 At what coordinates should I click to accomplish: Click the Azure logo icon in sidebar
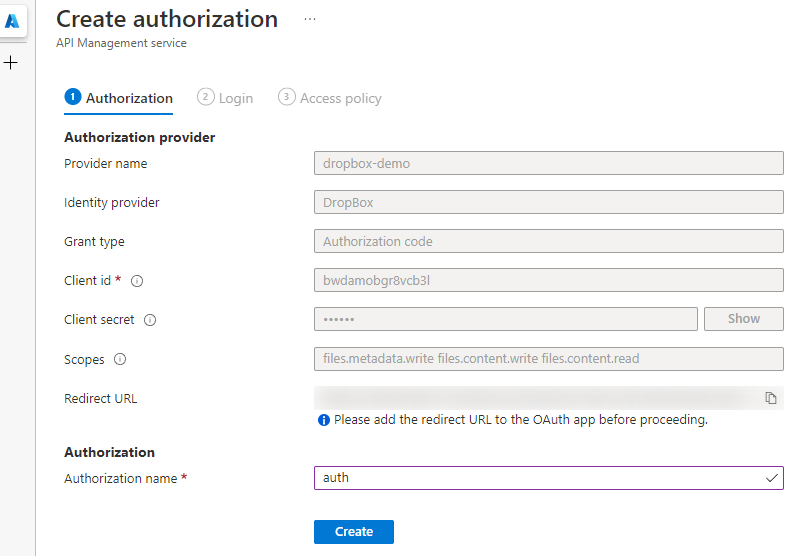pos(12,21)
